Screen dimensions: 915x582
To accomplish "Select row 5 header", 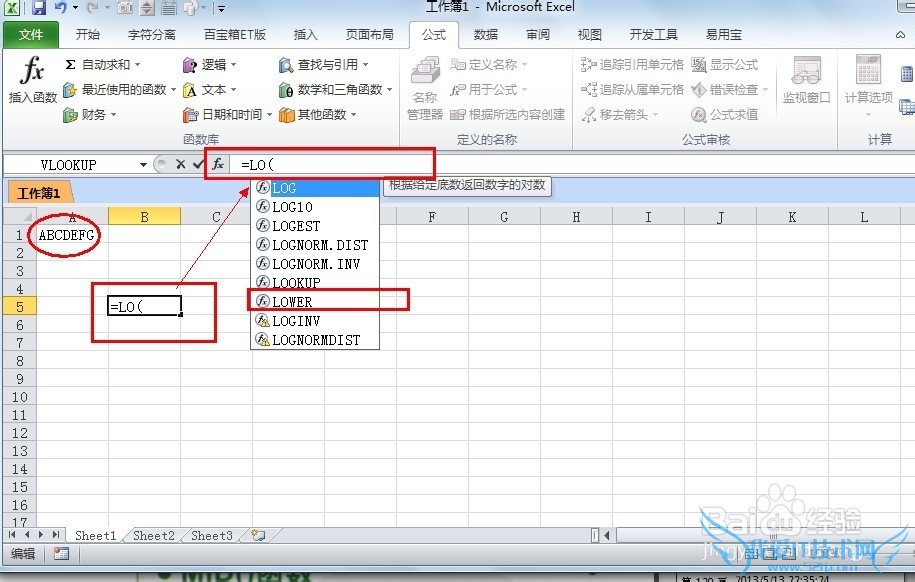I will 19,306.
